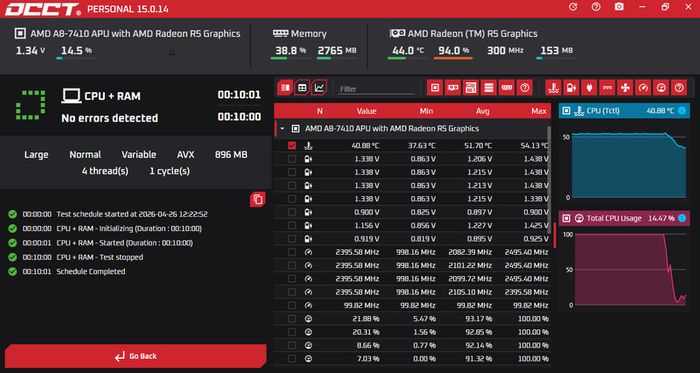Toggle the fan sensor filter icon
The width and height of the screenshot is (700, 373).
pyautogui.click(x=625, y=88)
